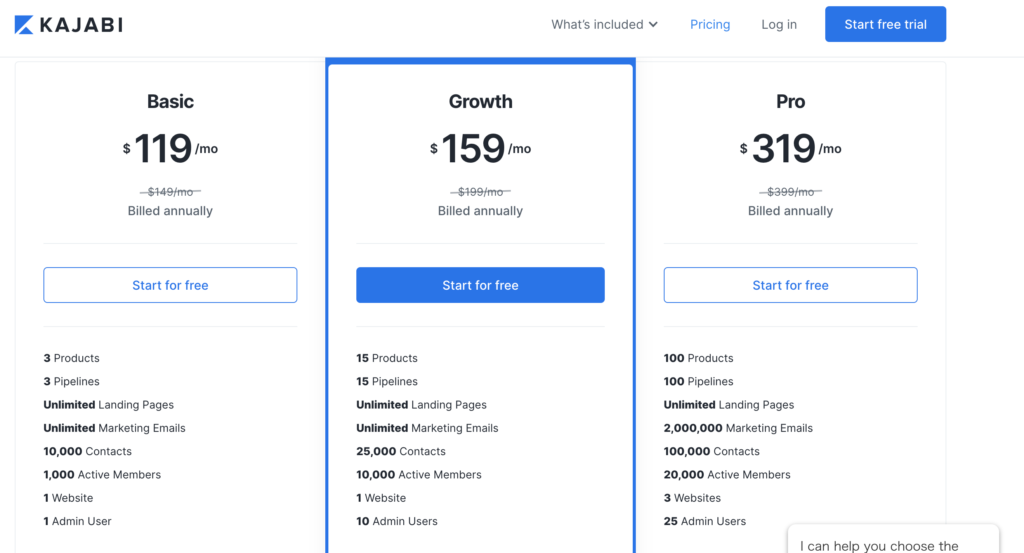Click the 100 Pipelines feature line
The height and width of the screenshot is (553, 1024).
click(698, 381)
